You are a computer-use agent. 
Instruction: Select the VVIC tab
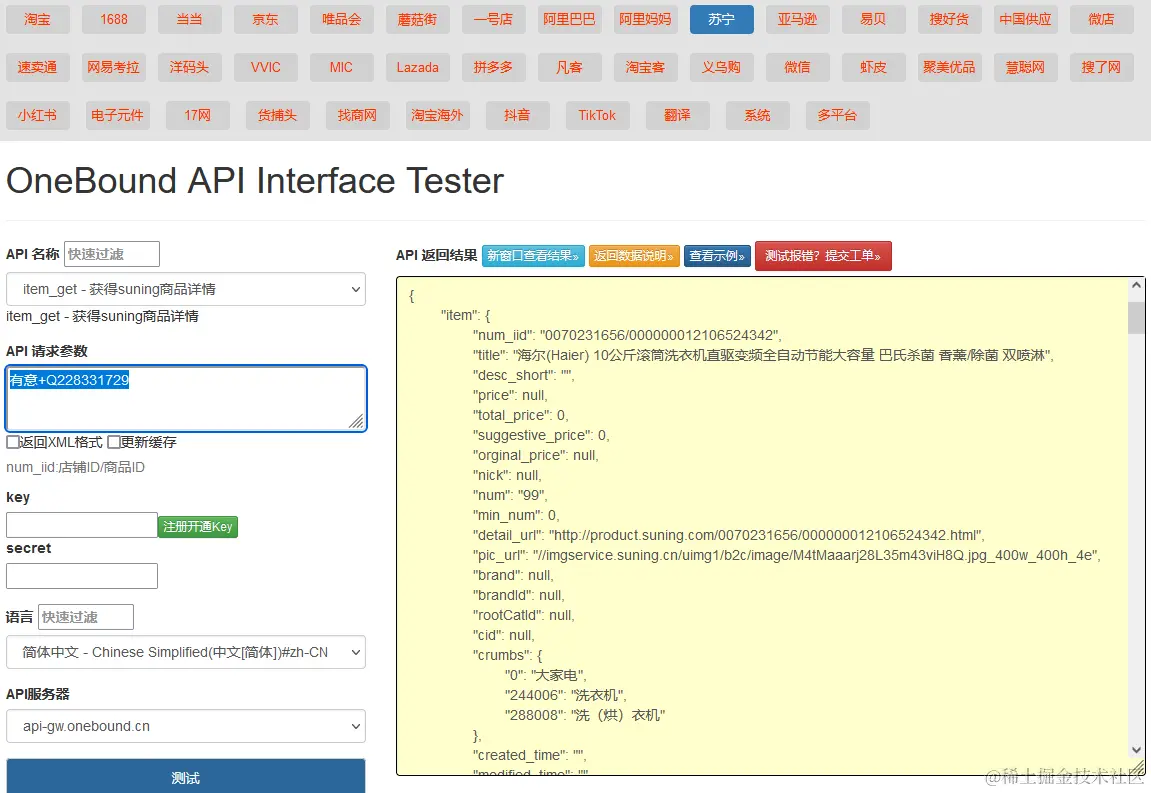266,68
